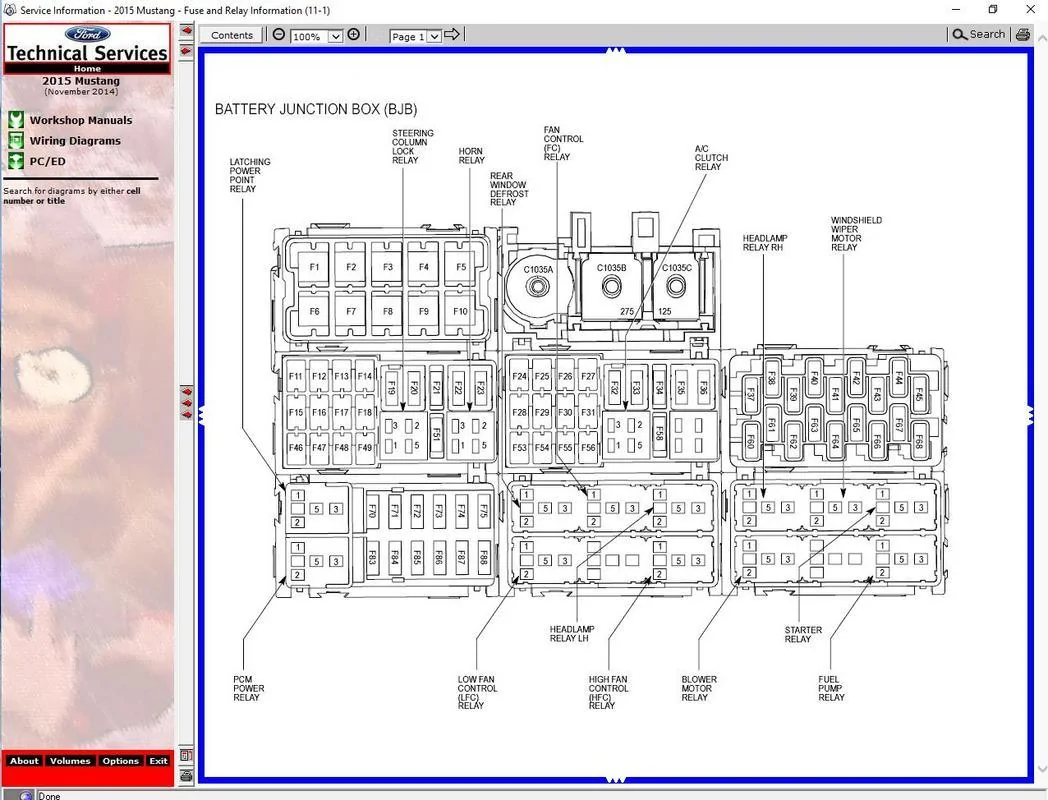This screenshot has height=800, width=1048.
Task: Click the bottom edge collapse handle of viewer
Action: (x=615, y=780)
